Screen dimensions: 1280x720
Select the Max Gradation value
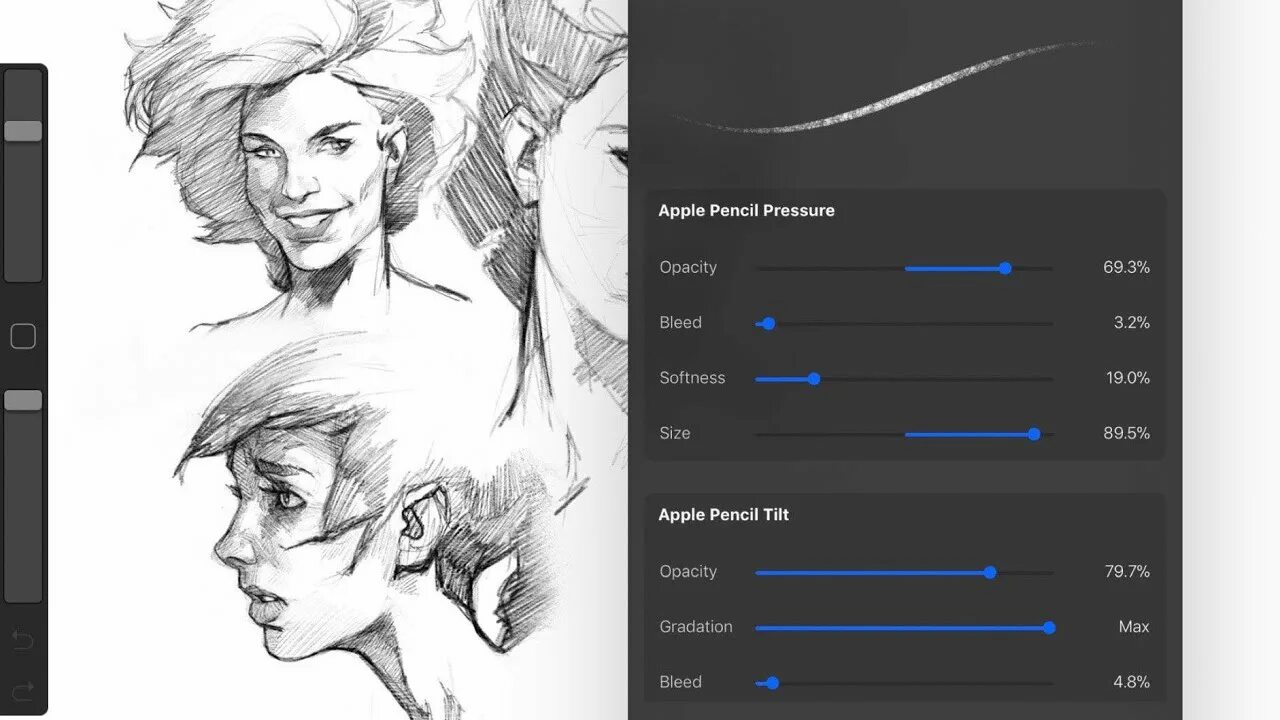[x=1134, y=626]
